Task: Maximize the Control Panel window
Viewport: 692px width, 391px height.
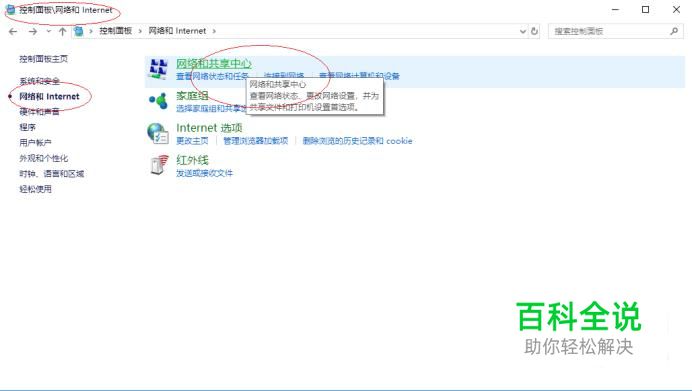Action: 645,9
